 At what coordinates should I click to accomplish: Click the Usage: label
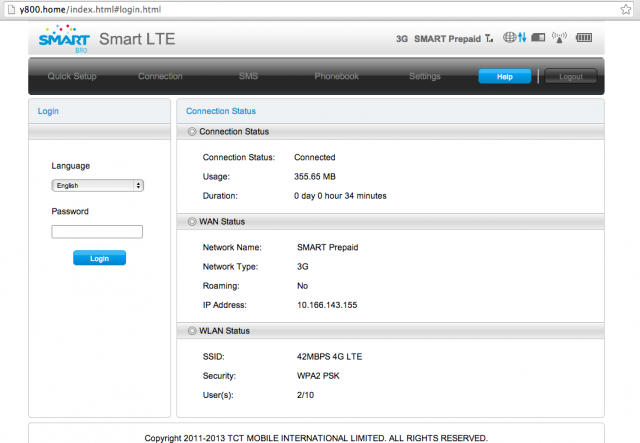[216, 176]
